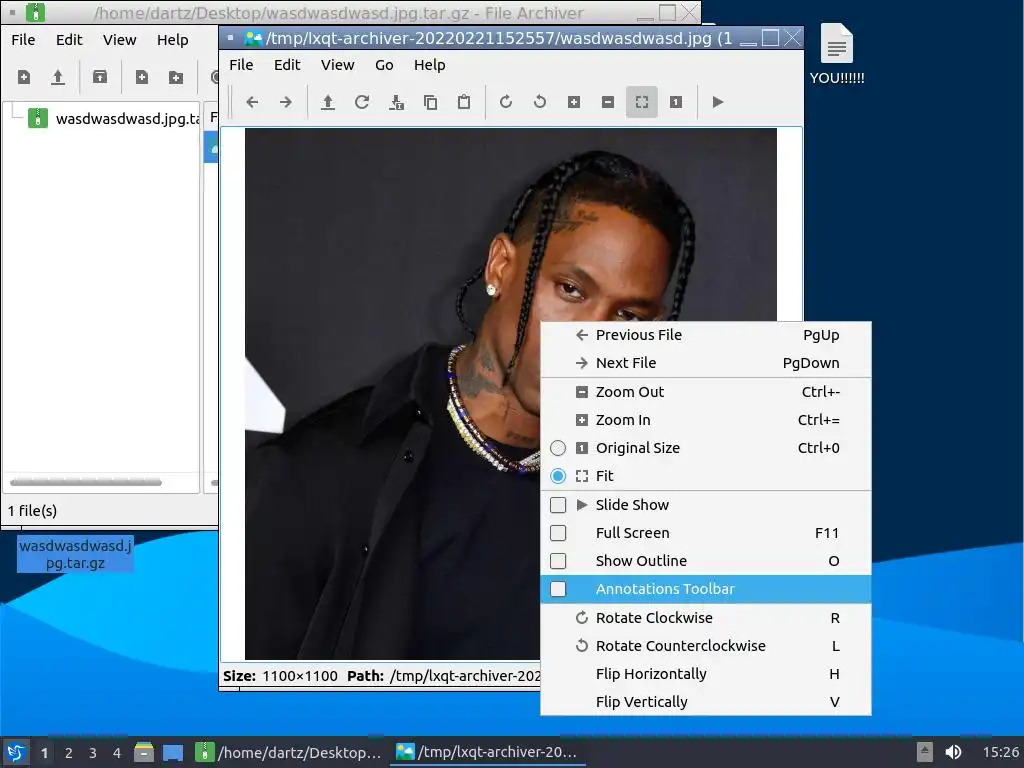Open the LXQt start menu bird icon
The width and height of the screenshot is (1024, 768).
coord(16,752)
